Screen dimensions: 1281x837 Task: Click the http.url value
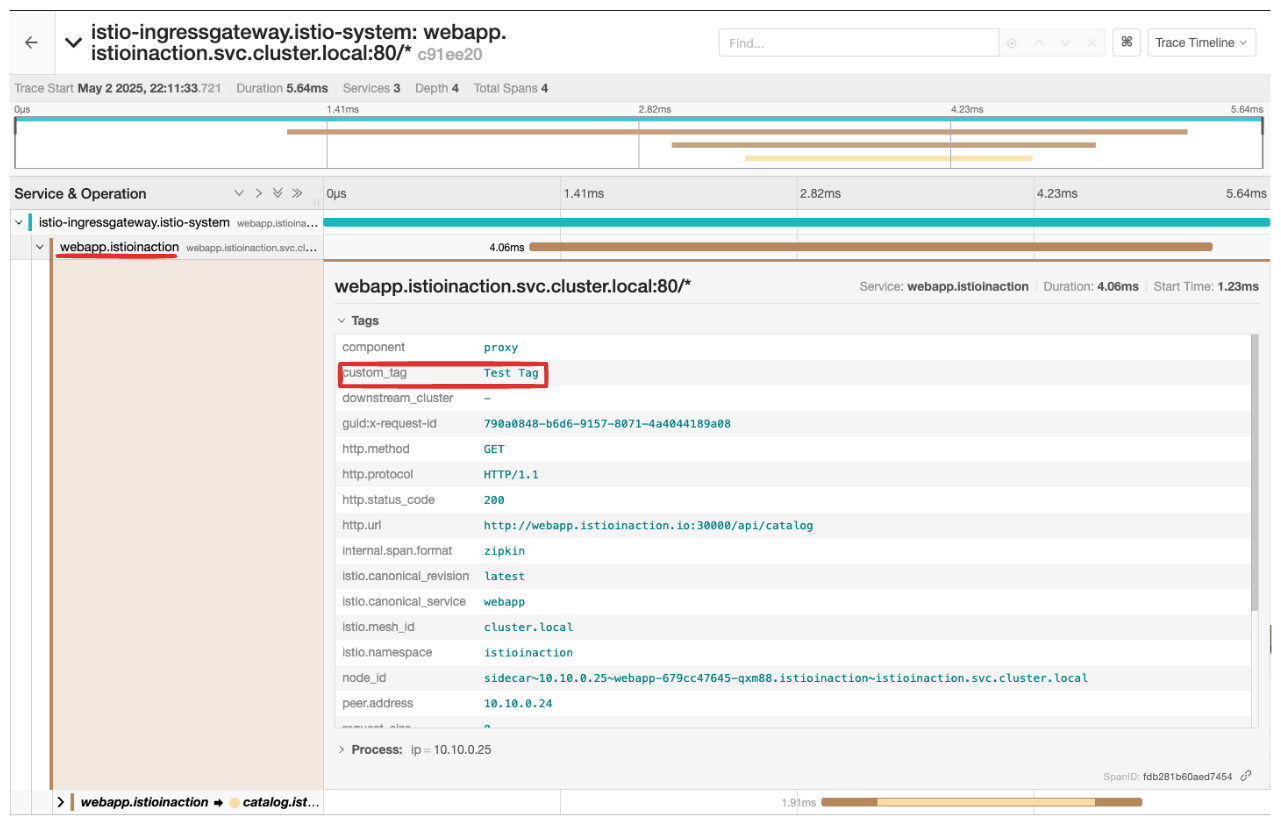tap(648, 525)
